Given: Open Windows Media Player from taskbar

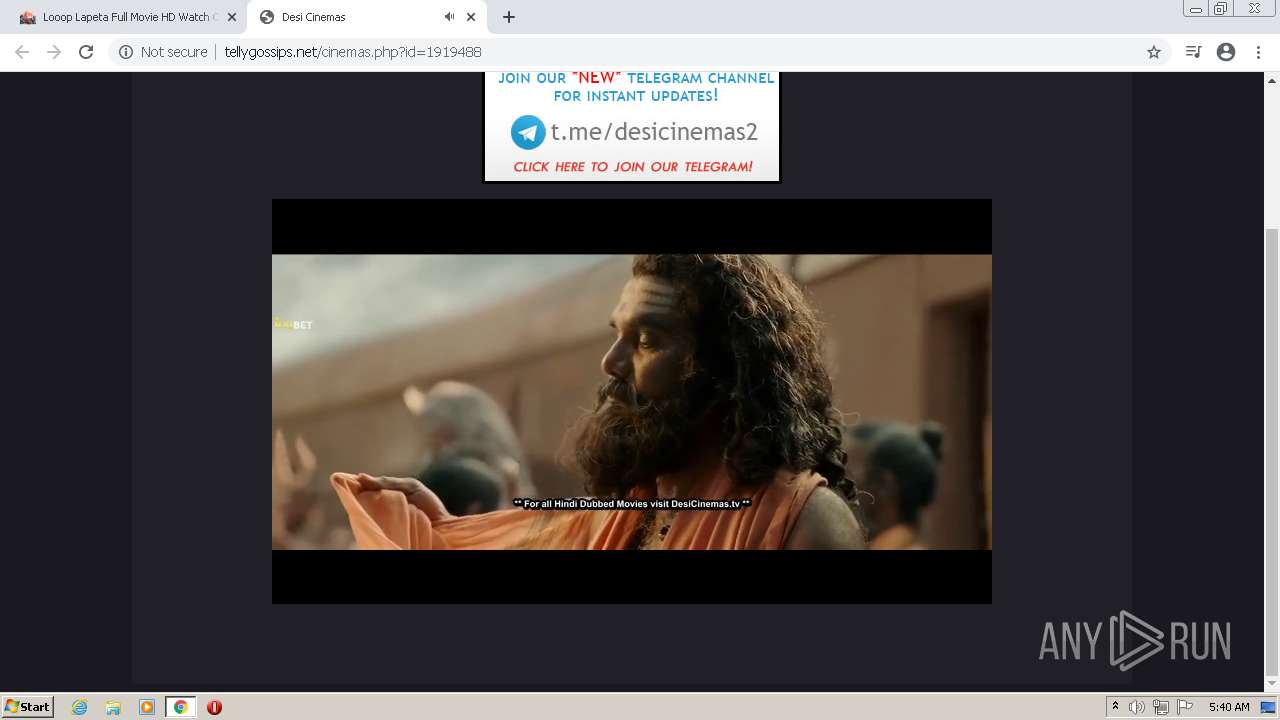Looking at the screenshot, I should click(x=147, y=707).
